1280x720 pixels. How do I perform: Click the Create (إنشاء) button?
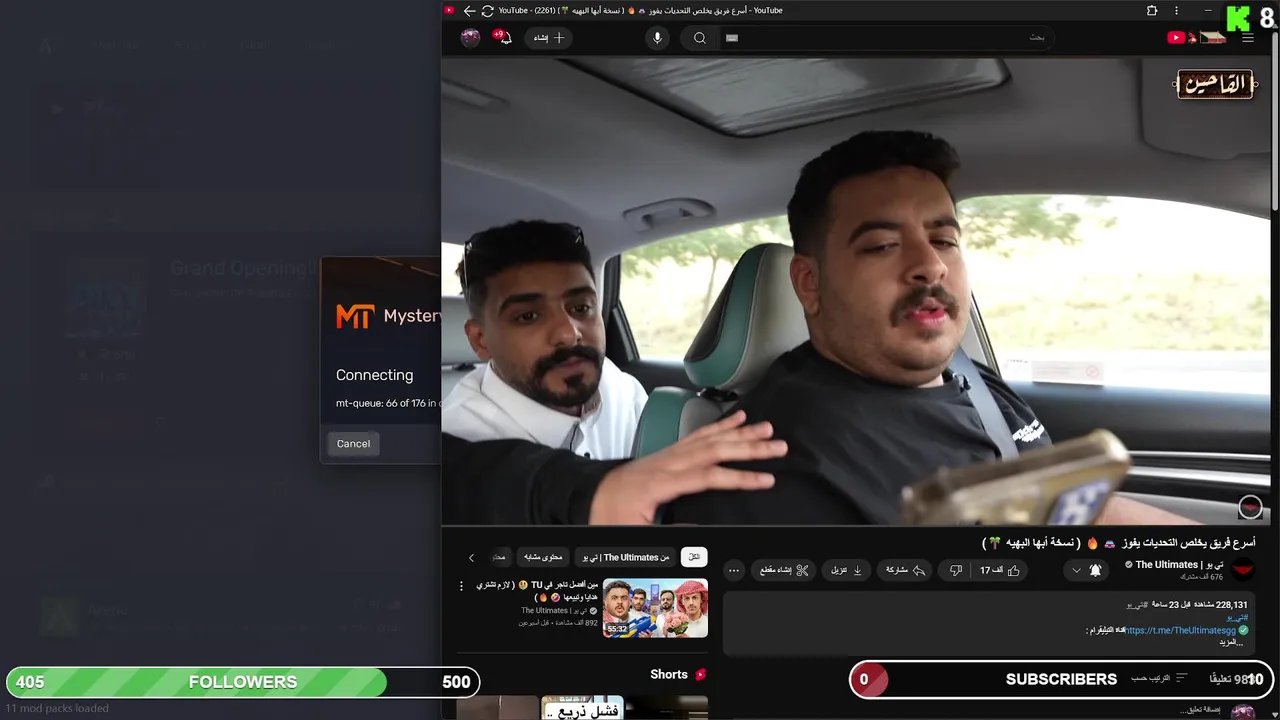tap(550, 38)
